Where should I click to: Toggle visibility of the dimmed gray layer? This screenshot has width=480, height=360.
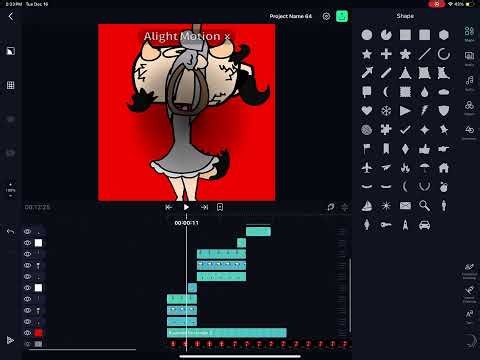tap(27, 344)
